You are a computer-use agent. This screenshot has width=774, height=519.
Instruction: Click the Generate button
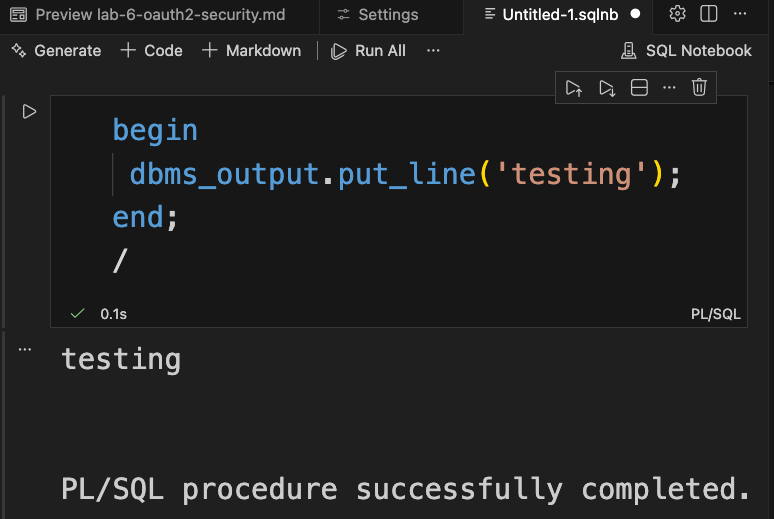pyautogui.click(x=56, y=50)
